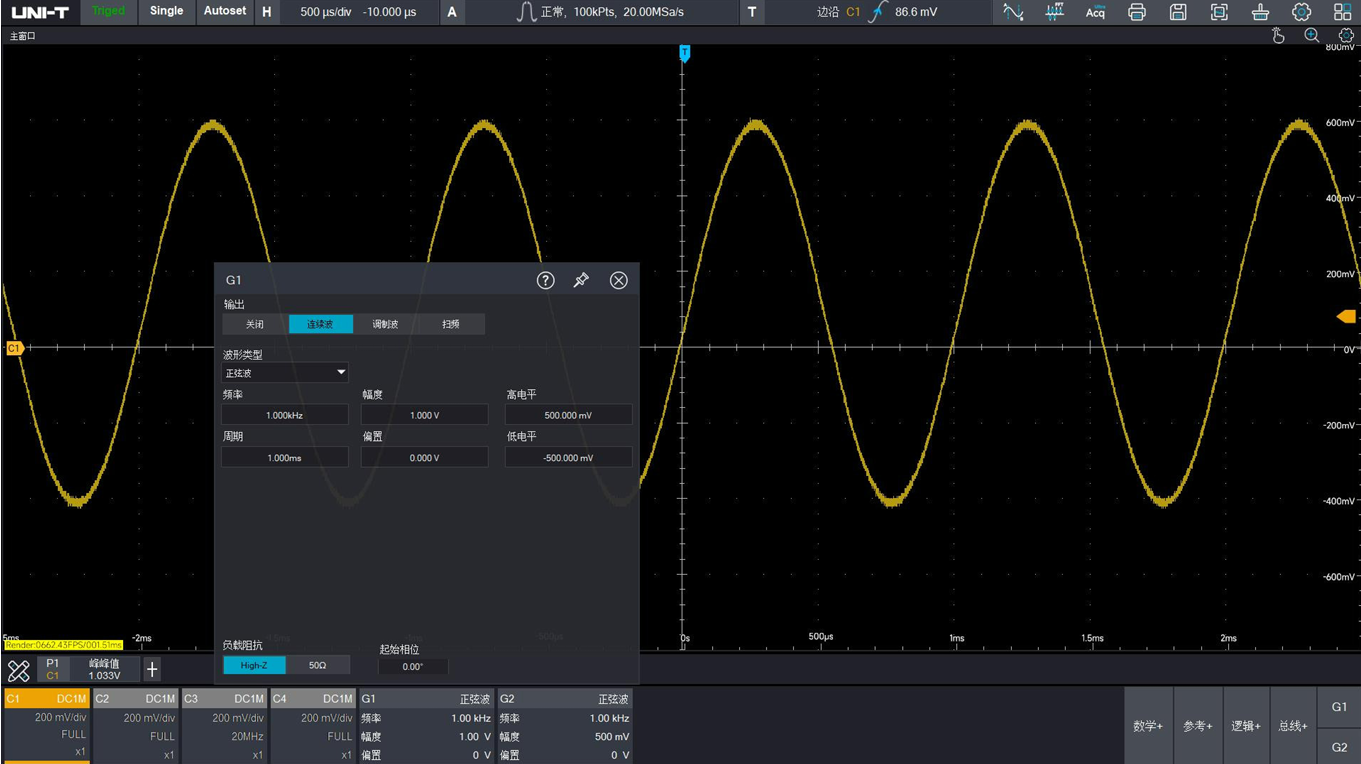Open the four-square window layout icon

tap(1342, 12)
